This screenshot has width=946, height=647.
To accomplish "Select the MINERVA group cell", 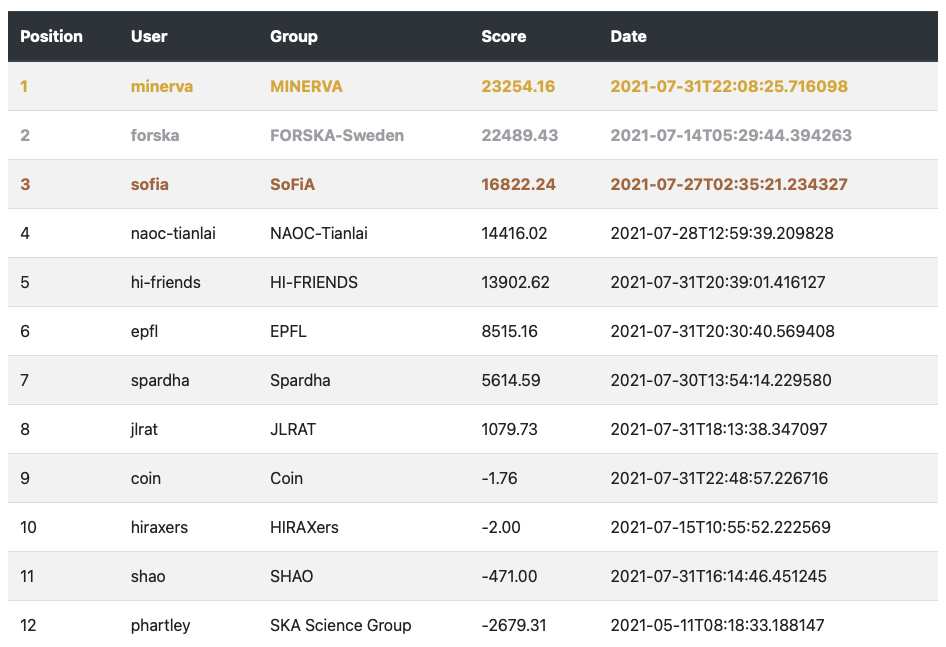I will pos(306,86).
